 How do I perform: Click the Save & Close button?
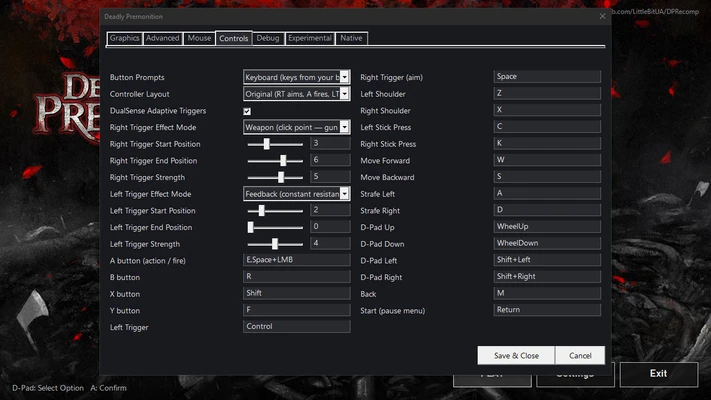click(516, 356)
